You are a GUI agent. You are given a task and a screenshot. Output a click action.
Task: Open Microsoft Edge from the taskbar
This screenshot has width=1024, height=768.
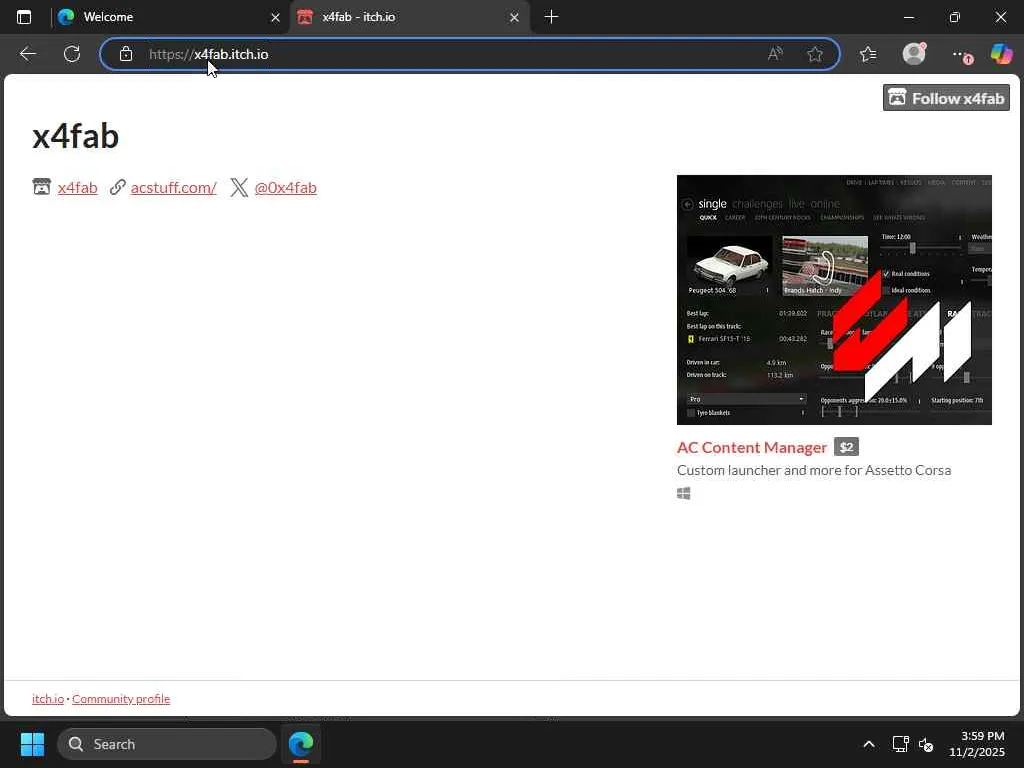pyautogui.click(x=301, y=744)
